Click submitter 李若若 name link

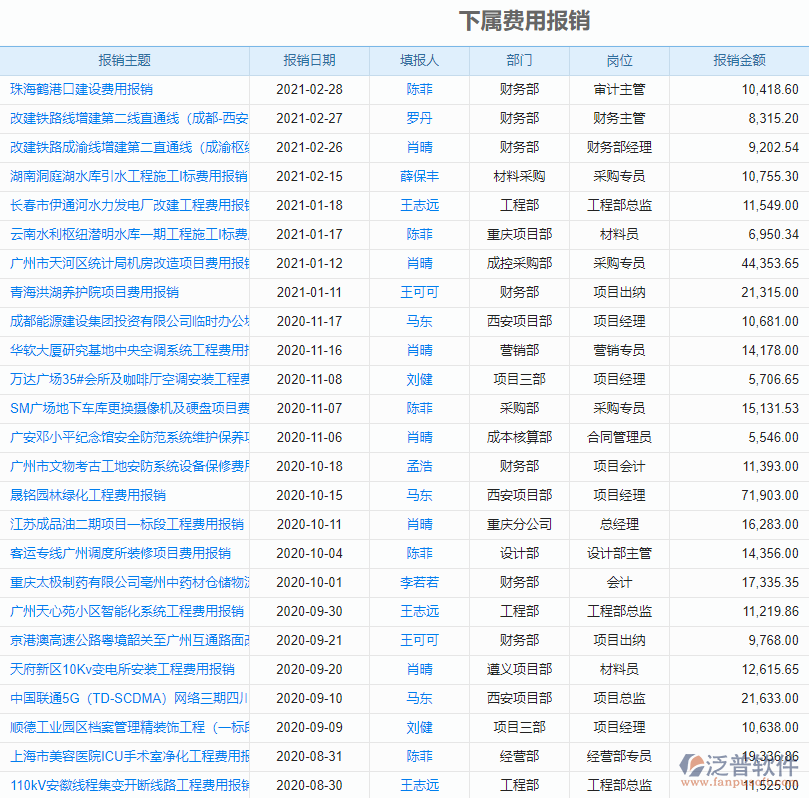click(x=419, y=583)
